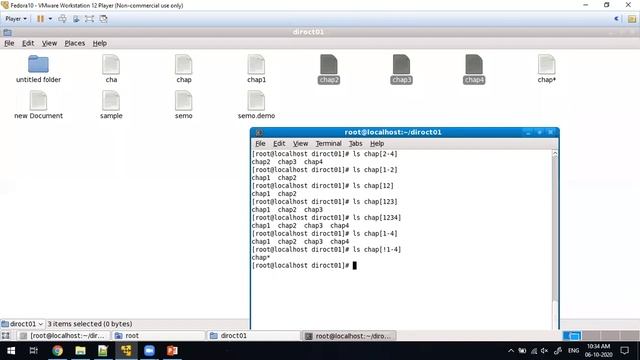This screenshot has width=640, height=360.
Task: Open the terminal window's View menu
Action: point(300,144)
